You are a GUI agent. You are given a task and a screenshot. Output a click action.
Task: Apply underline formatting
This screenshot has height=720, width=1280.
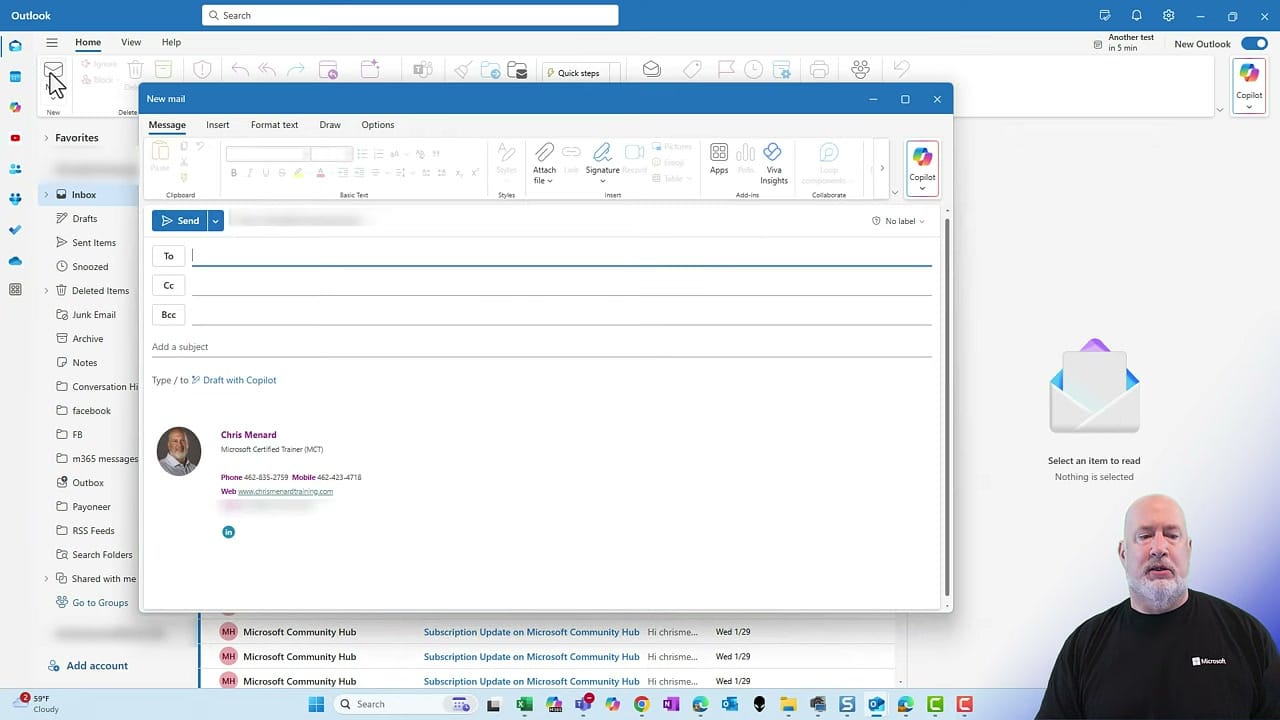265,173
